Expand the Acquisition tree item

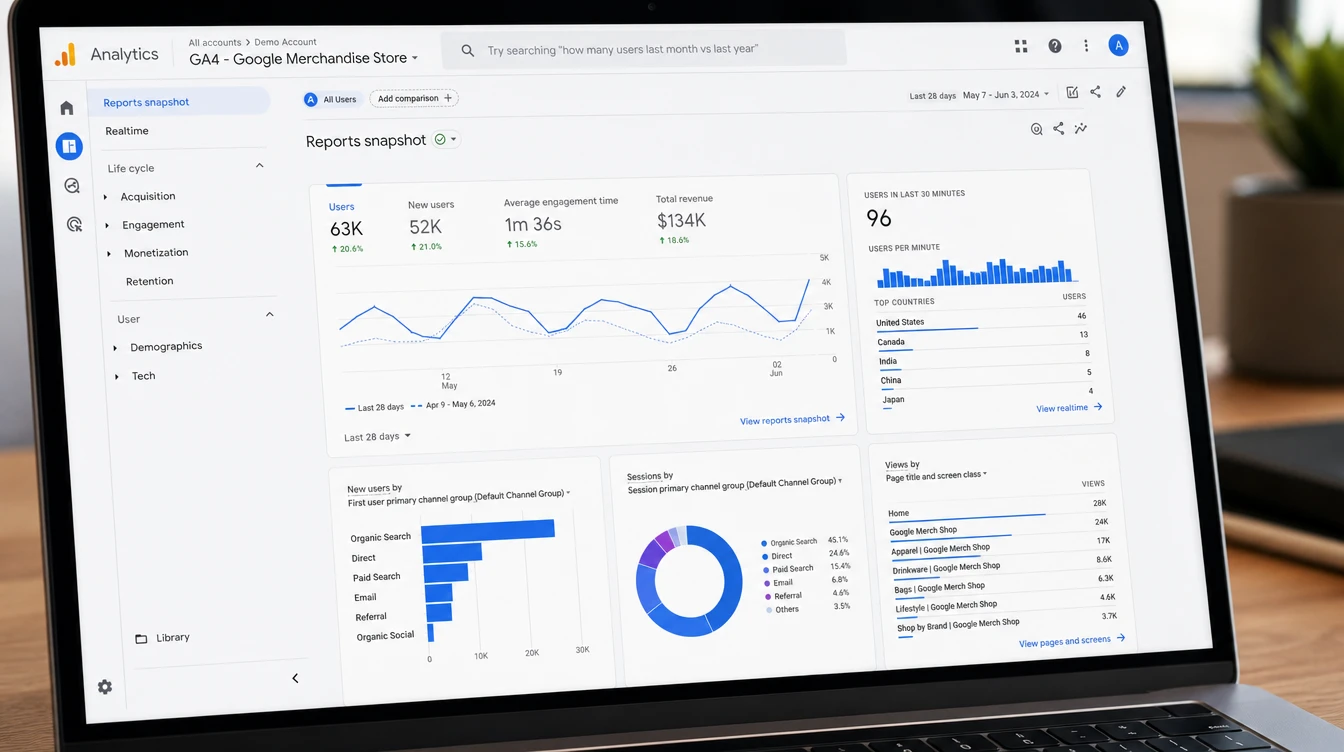click(106, 197)
